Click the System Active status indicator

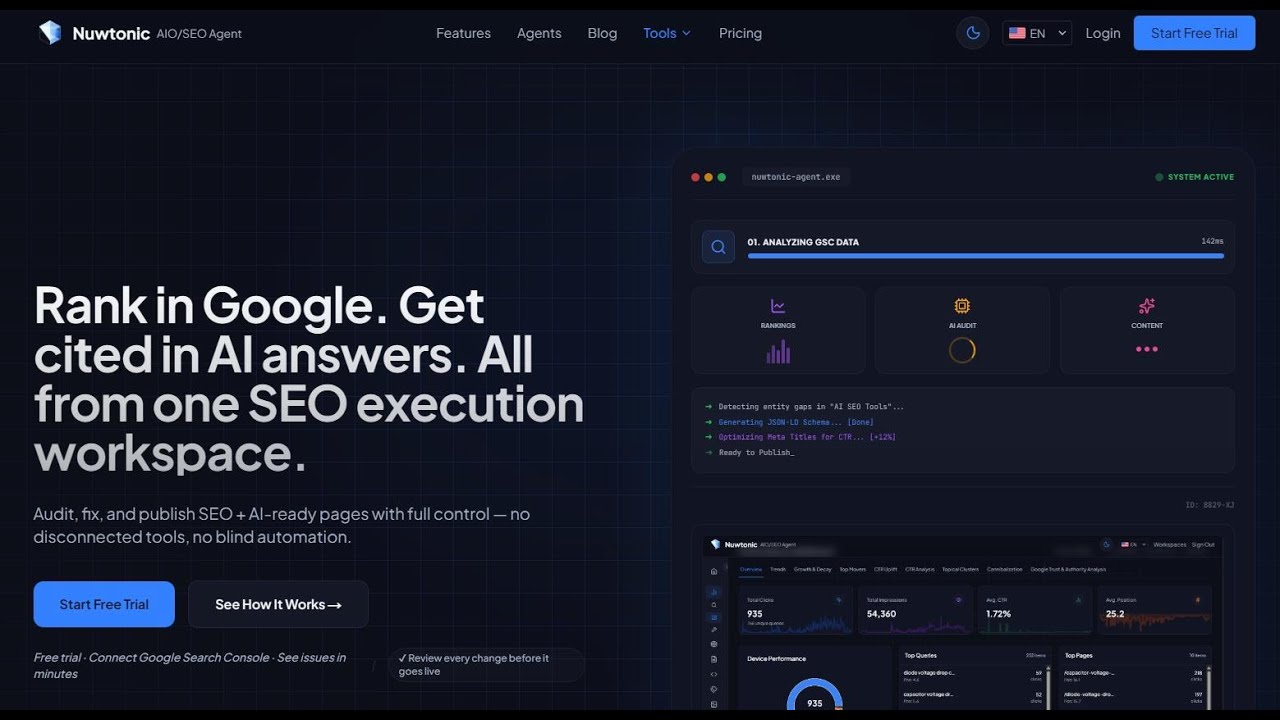tap(1194, 177)
